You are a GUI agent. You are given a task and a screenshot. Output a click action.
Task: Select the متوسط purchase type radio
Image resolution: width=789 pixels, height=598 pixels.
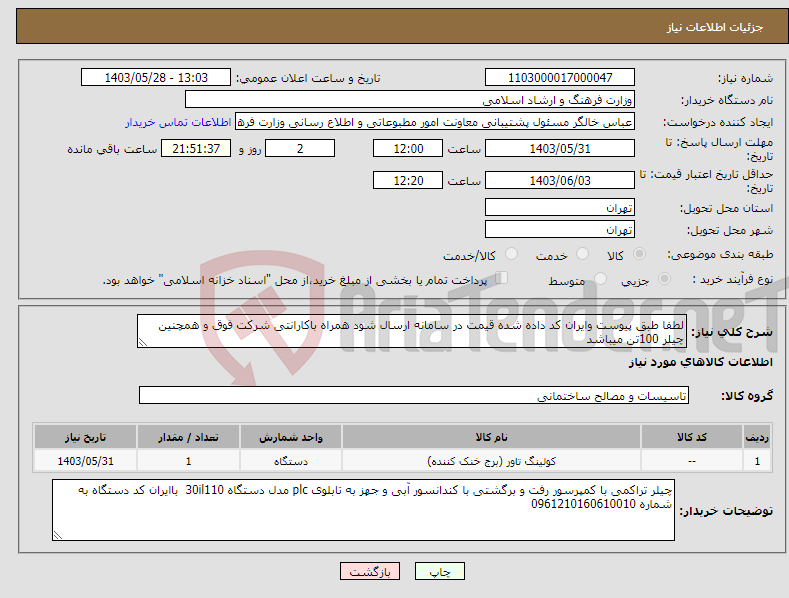point(600,278)
